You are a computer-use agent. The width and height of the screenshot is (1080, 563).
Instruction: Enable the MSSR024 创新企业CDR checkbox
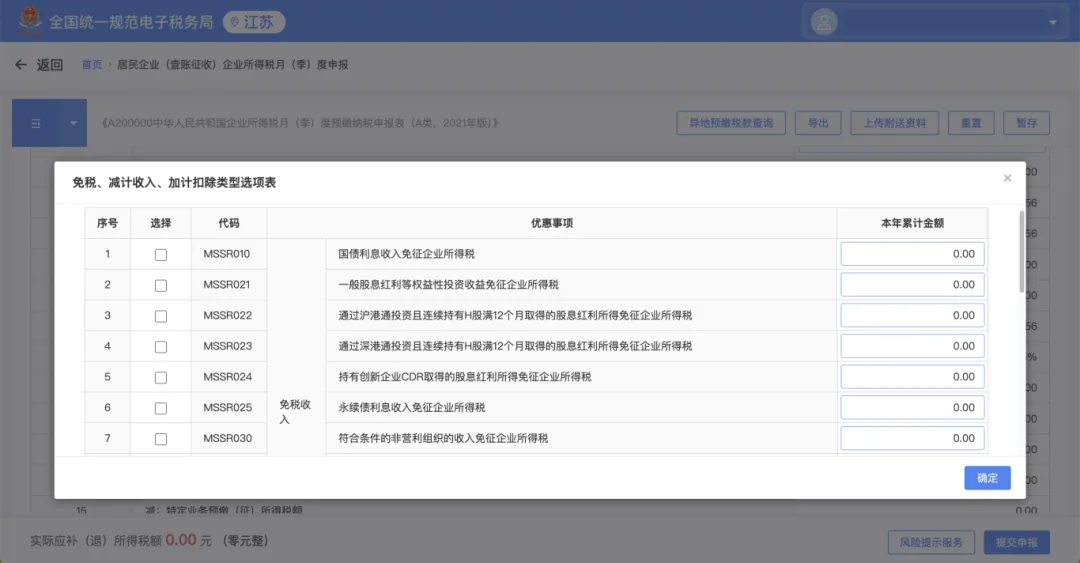pos(161,378)
